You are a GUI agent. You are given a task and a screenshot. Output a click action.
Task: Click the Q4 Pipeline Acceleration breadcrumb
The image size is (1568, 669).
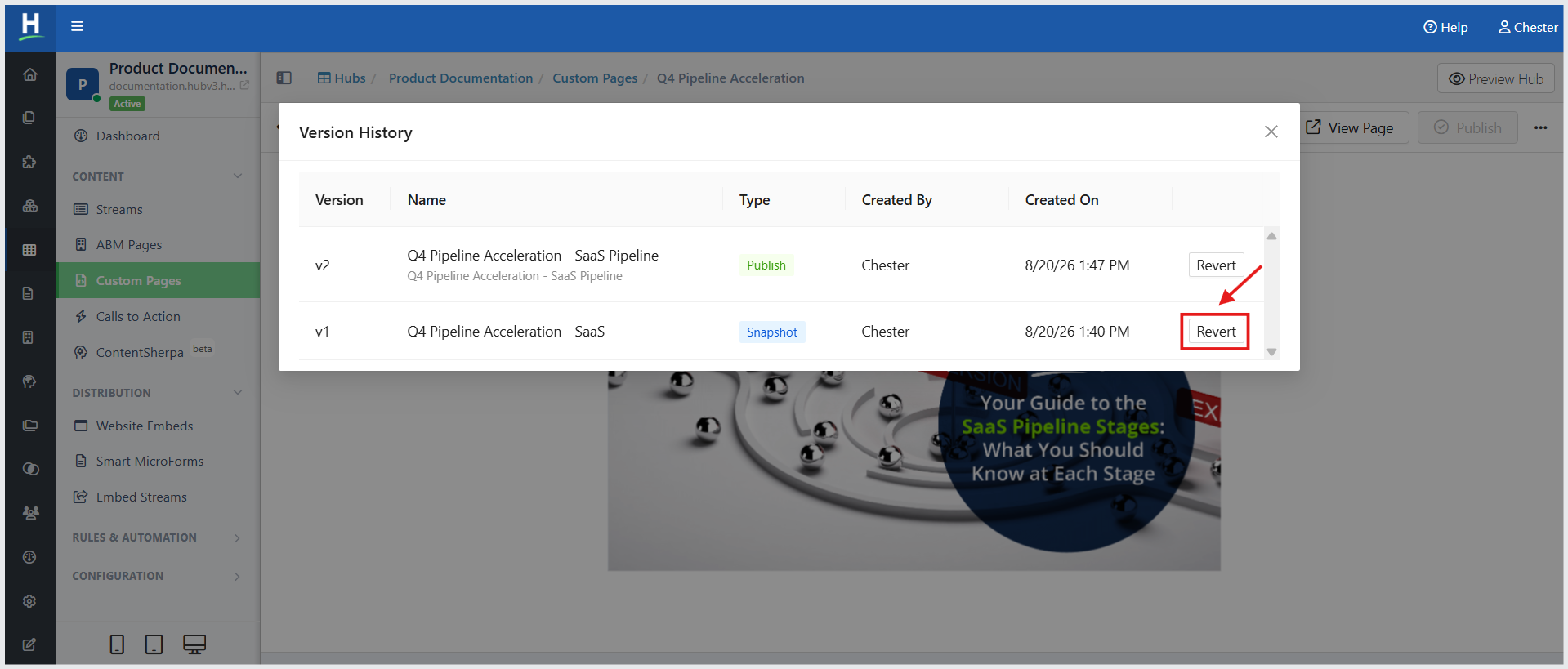(730, 78)
